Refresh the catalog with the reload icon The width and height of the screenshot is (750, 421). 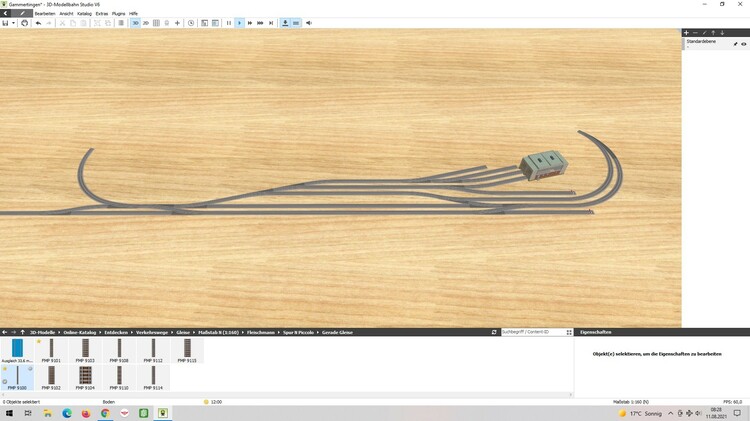pos(494,332)
